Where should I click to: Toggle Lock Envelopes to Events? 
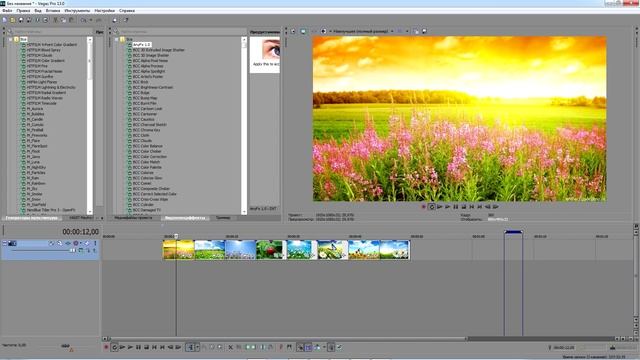(x=331, y=347)
